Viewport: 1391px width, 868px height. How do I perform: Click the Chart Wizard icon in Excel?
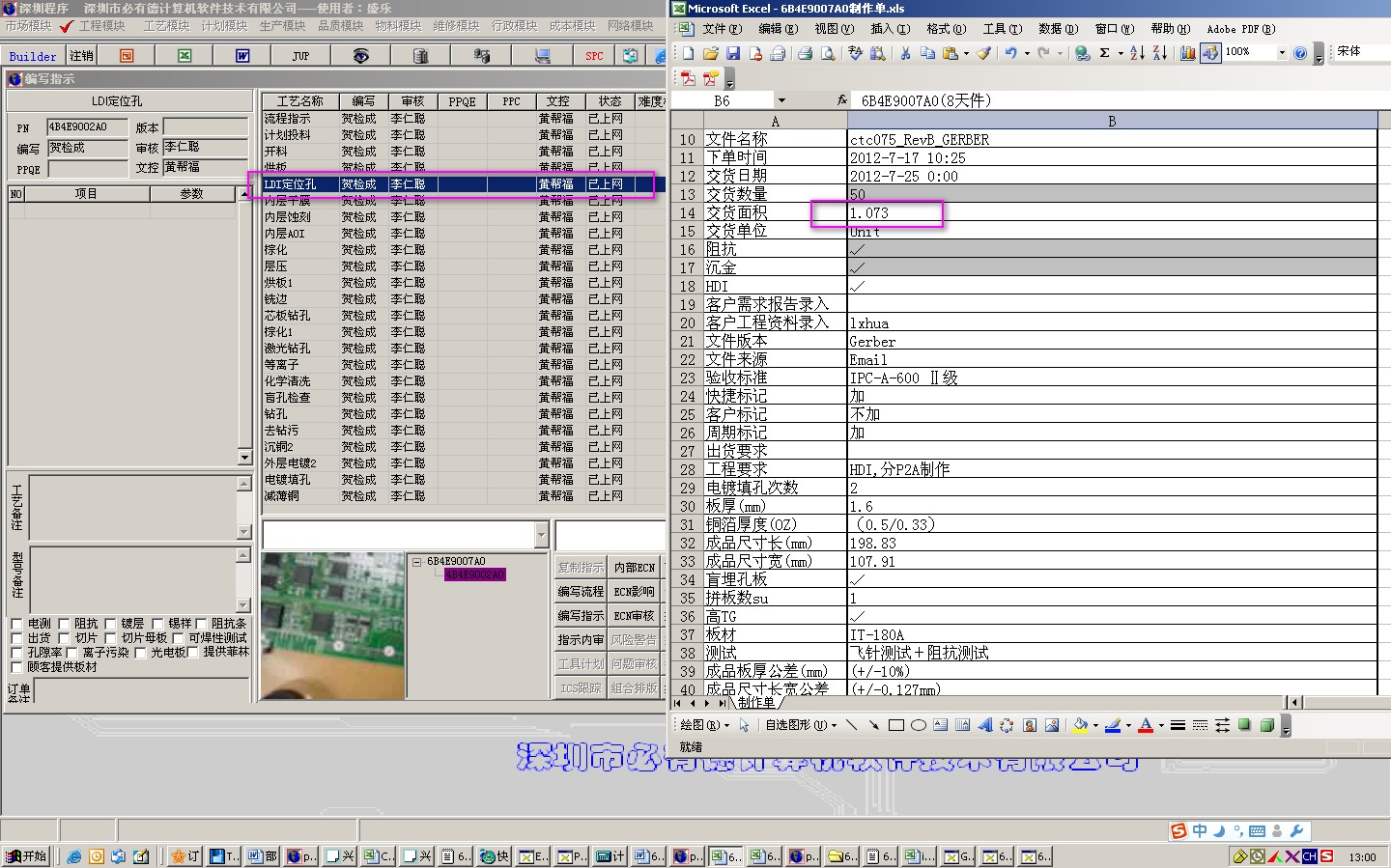[1187, 53]
